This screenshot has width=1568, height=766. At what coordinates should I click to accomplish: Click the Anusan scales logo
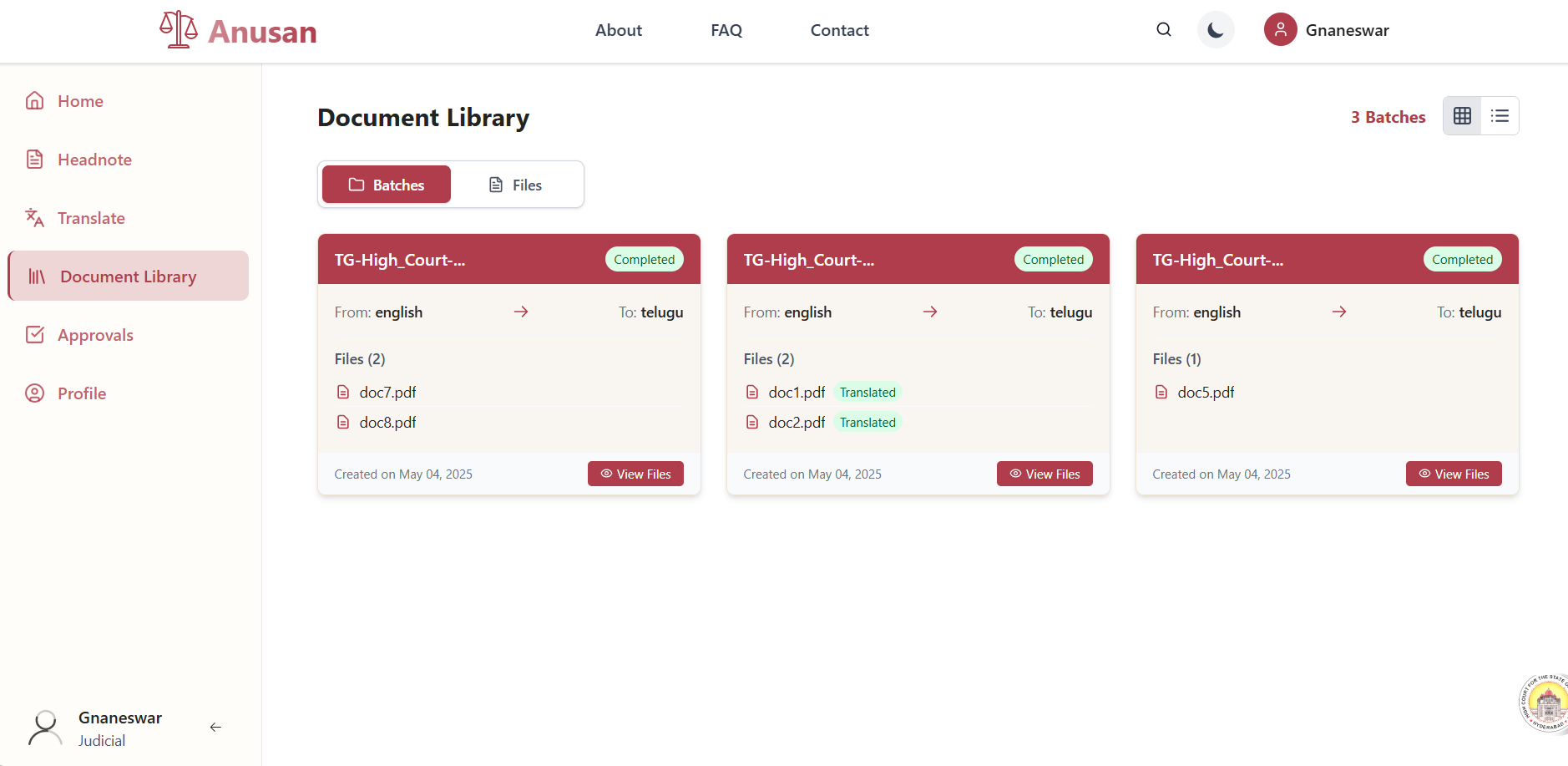click(x=179, y=30)
